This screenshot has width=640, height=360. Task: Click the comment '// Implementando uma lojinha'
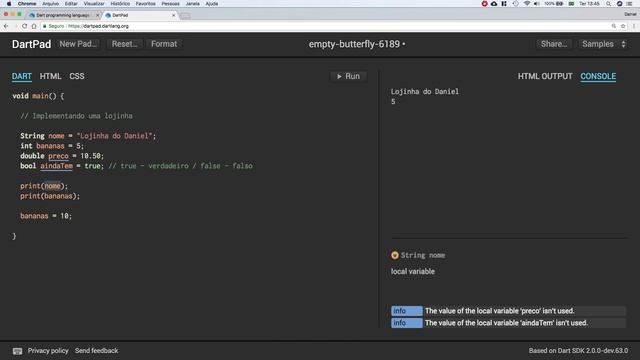pos(76,116)
